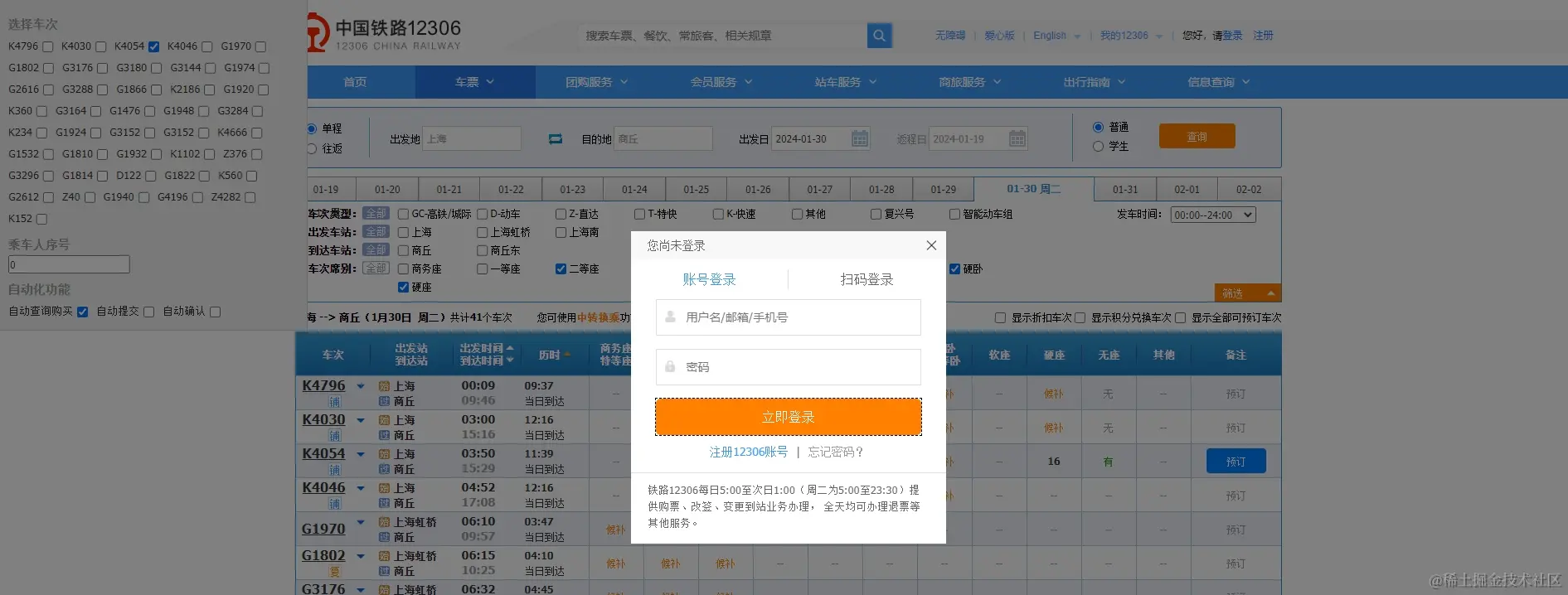
Task: Open the 信息查询 navigation dropdown
Action: (1219, 82)
